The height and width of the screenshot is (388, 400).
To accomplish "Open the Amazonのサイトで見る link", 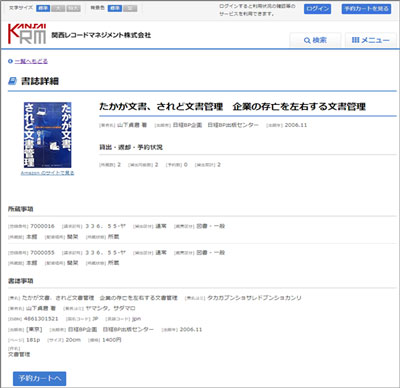I will (47, 173).
